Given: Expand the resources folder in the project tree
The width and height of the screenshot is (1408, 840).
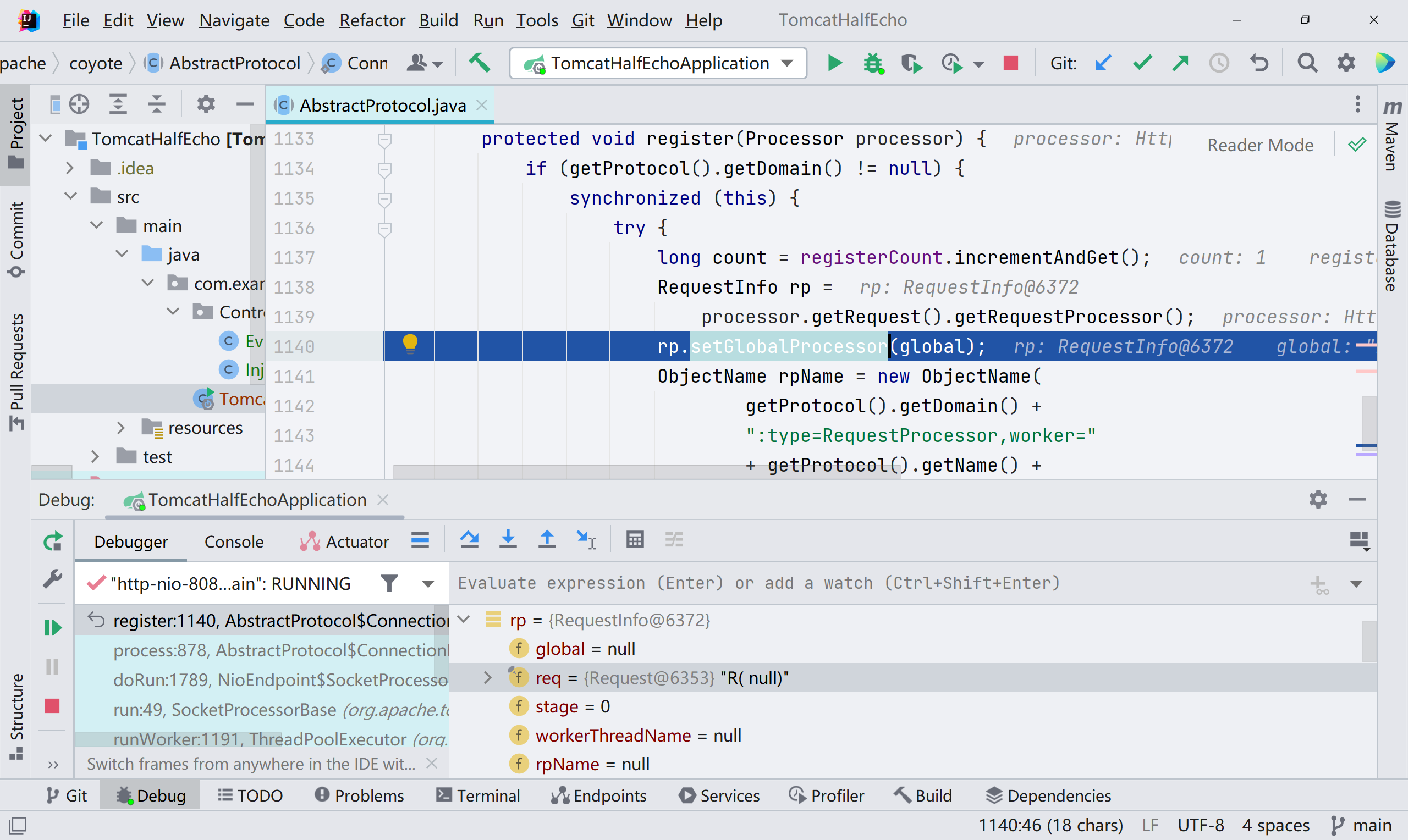Looking at the screenshot, I should pyautogui.click(x=120, y=428).
